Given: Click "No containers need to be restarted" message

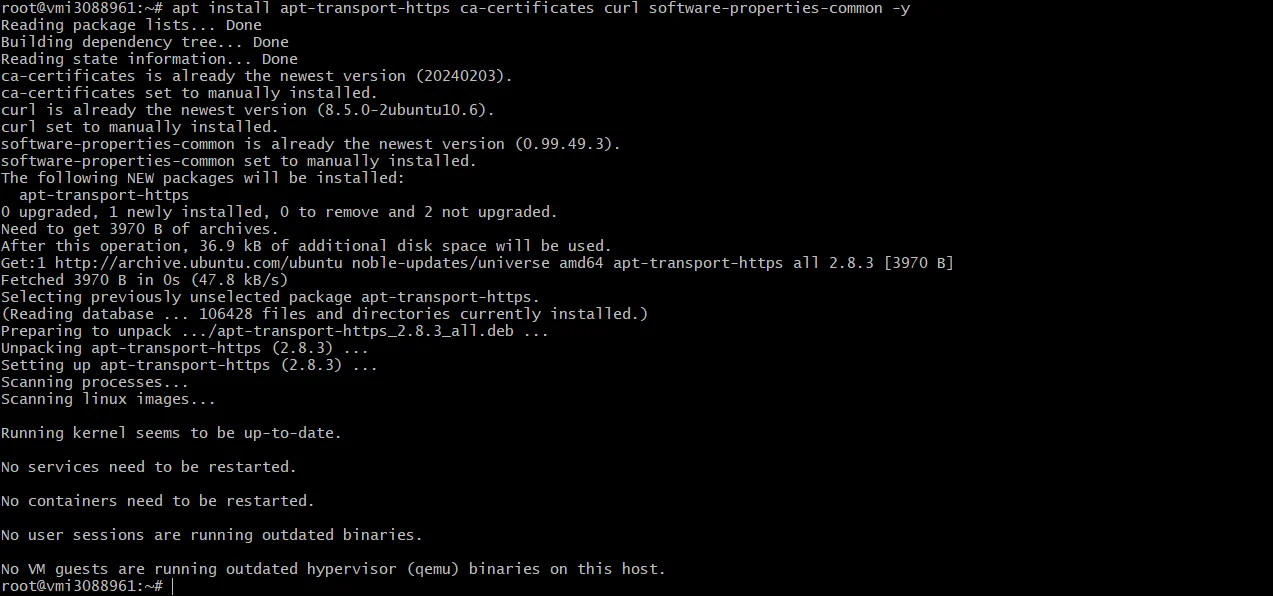Looking at the screenshot, I should (157, 501).
